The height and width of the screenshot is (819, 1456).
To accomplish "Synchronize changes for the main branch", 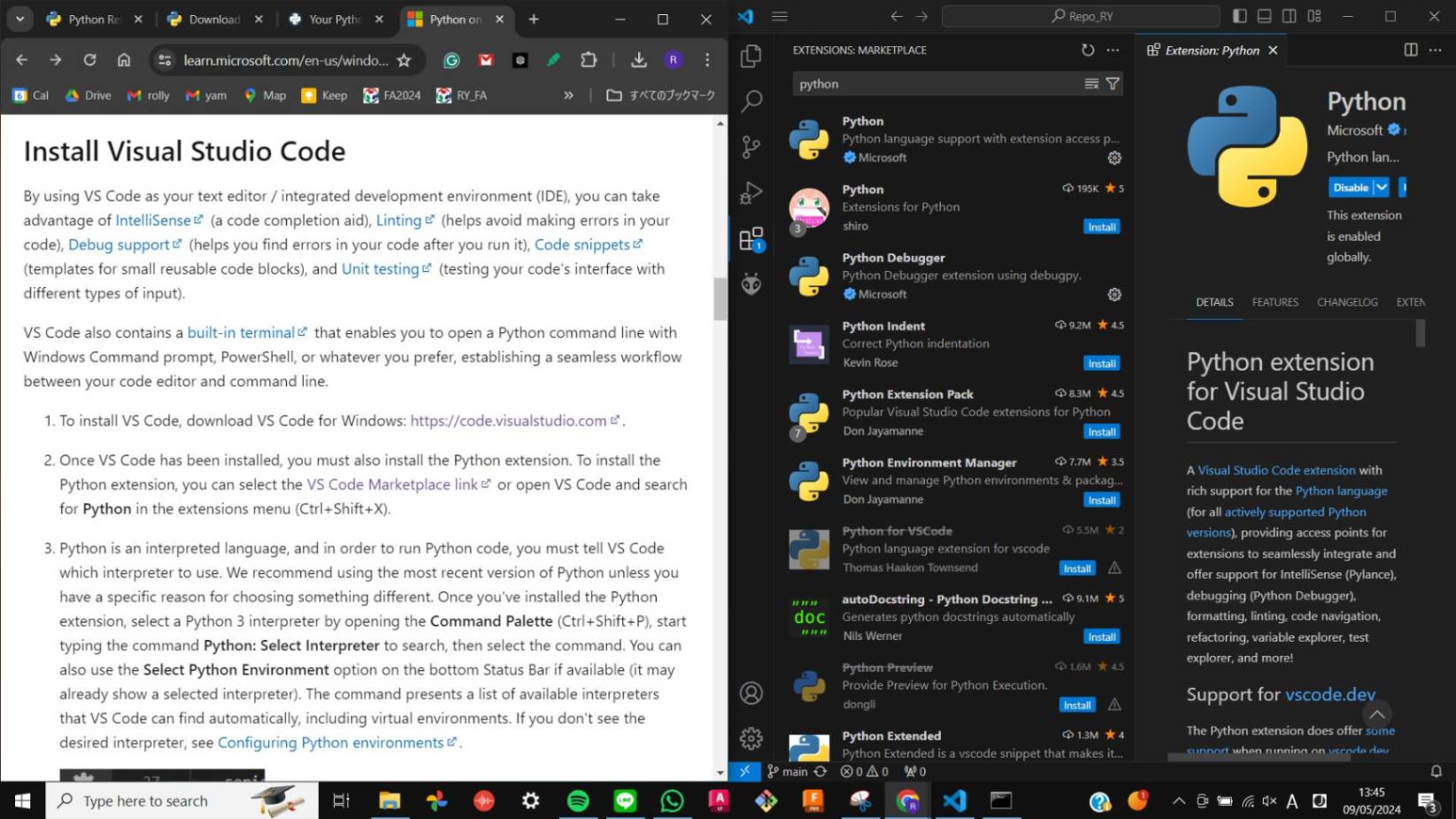I will pyautogui.click(x=820, y=771).
